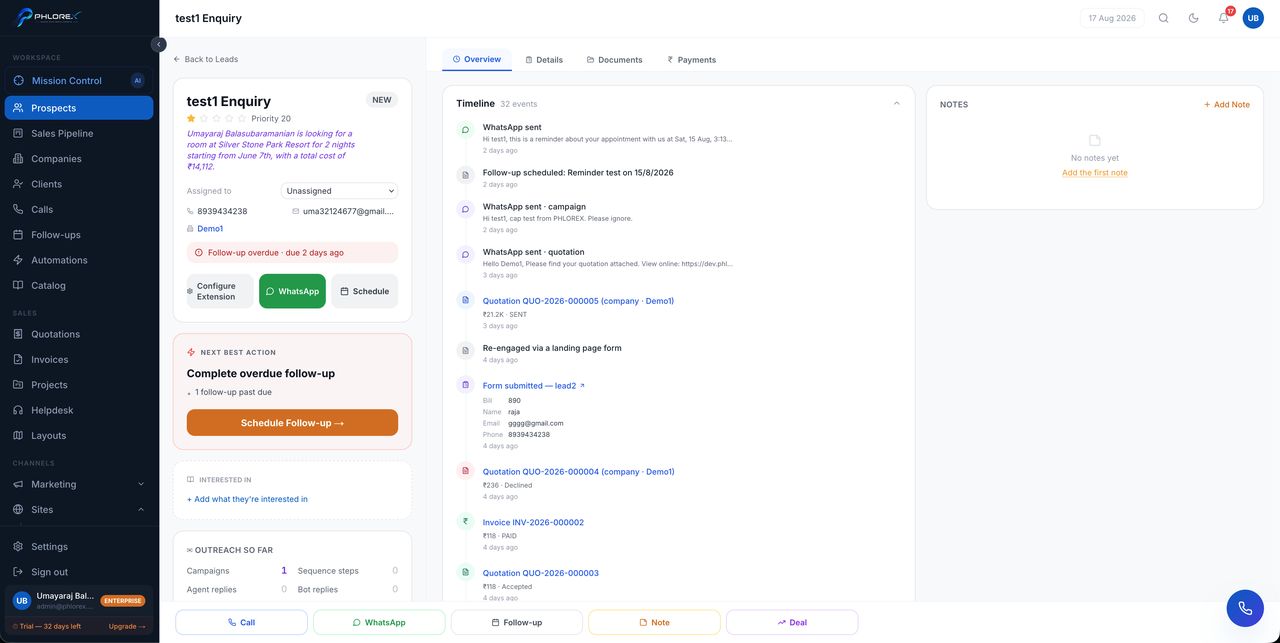Switch to the Documents tab
This screenshot has width=1280, height=643.
tap(614, 60)
